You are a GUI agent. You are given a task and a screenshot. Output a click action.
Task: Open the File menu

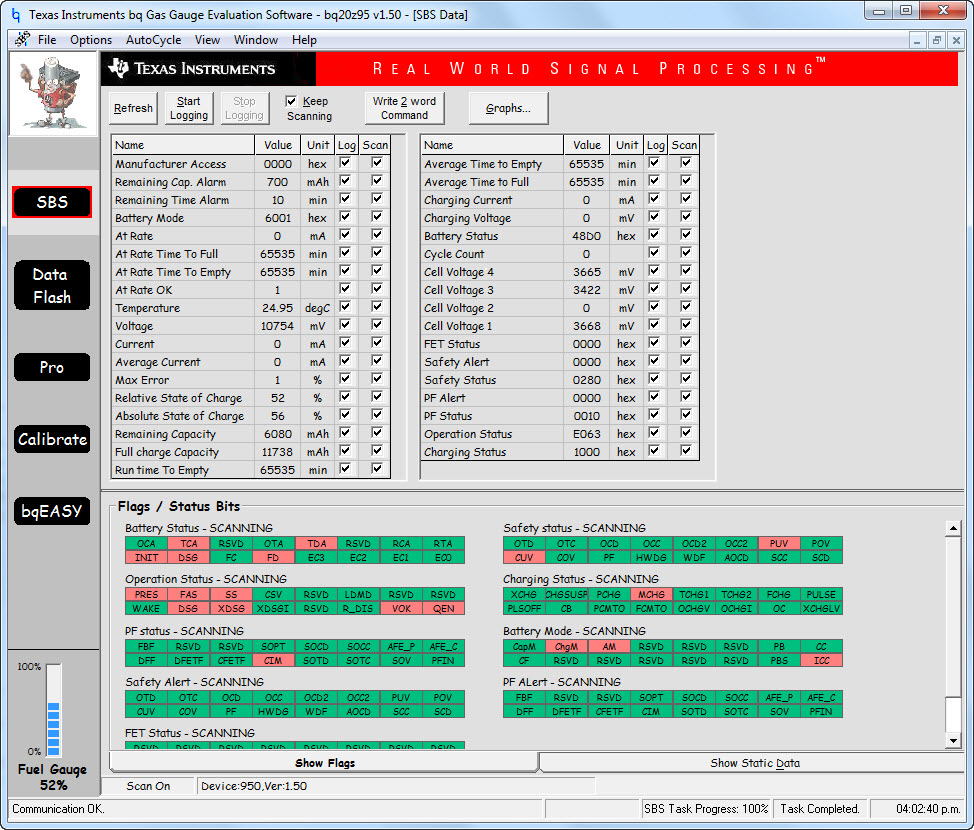point(47,40)
